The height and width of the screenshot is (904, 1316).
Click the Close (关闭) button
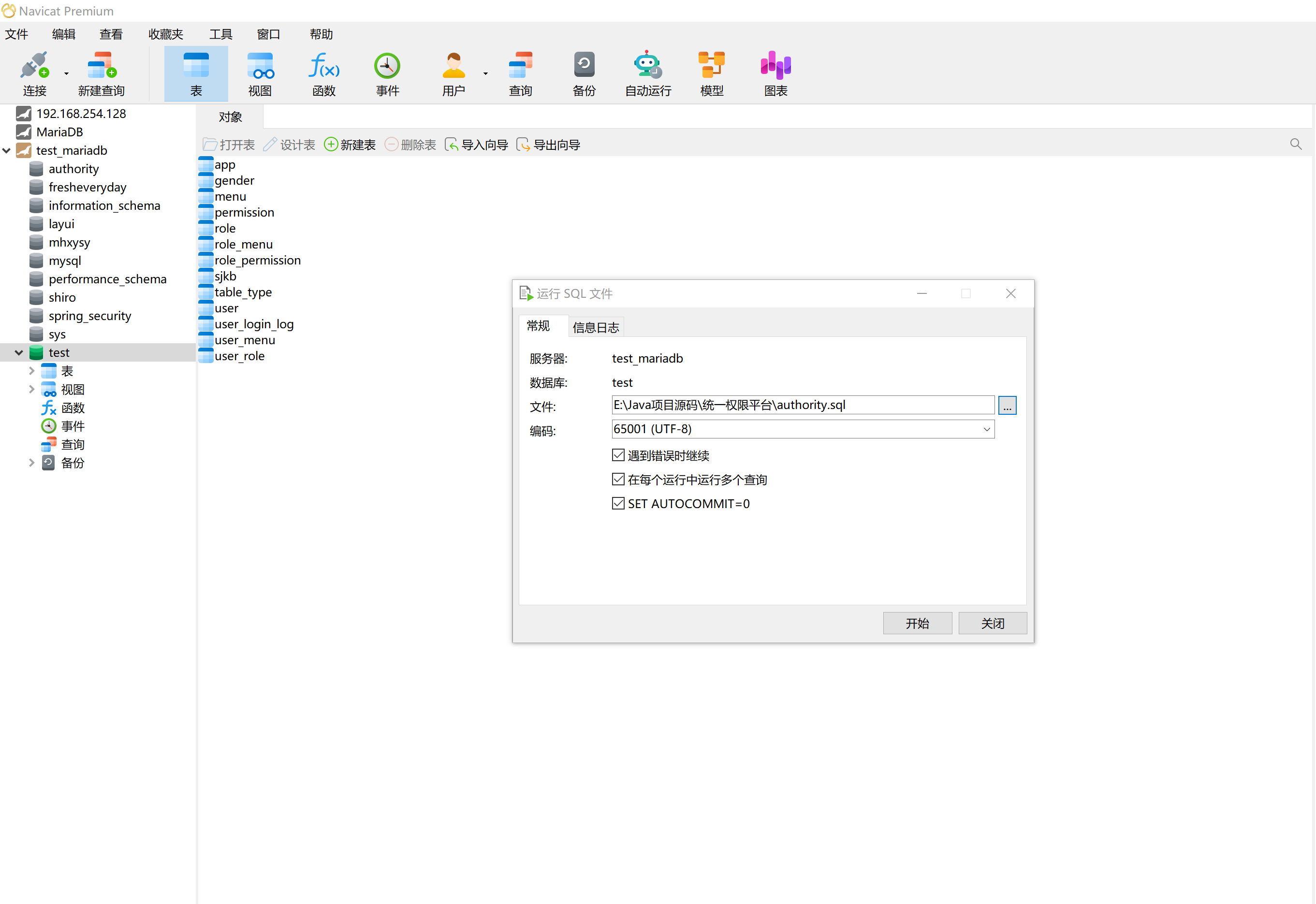(x=993, y=624)
